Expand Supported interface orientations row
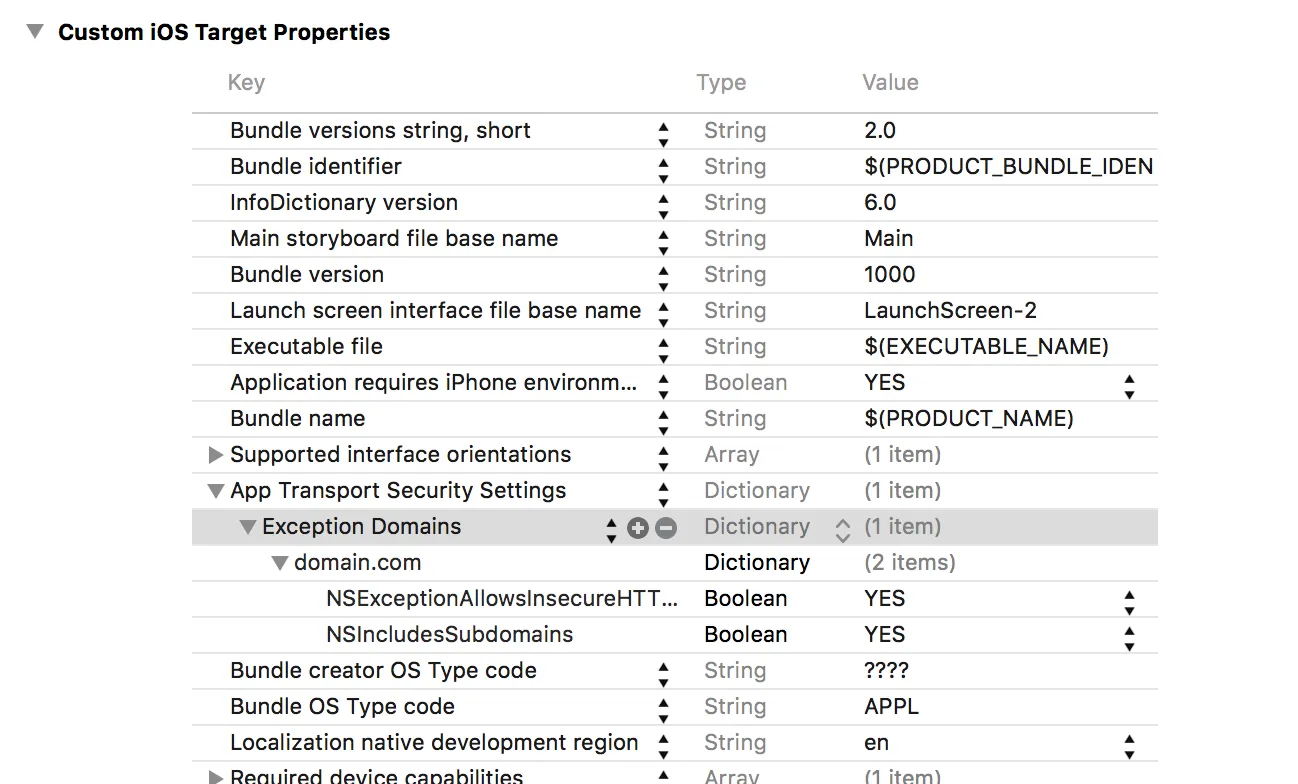Viewport: 1298px width, 784px height. point(215,455)
